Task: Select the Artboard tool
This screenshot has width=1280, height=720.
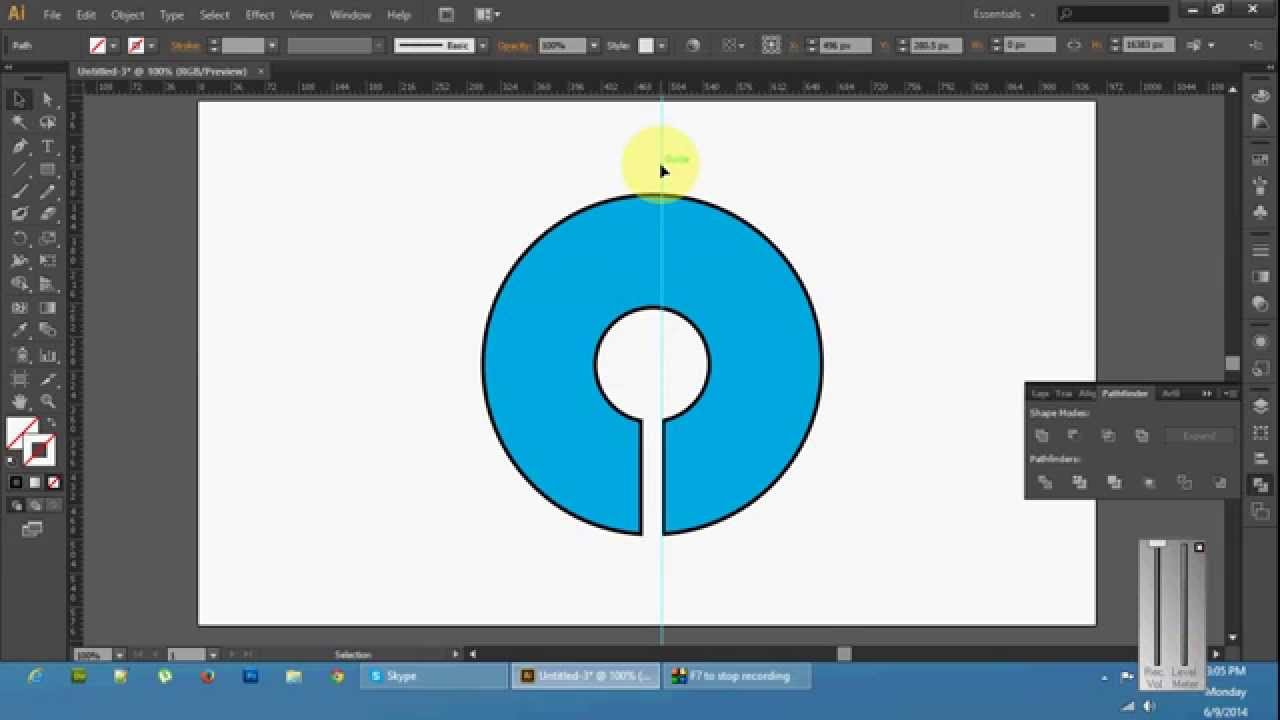Action: coord(19,378)
